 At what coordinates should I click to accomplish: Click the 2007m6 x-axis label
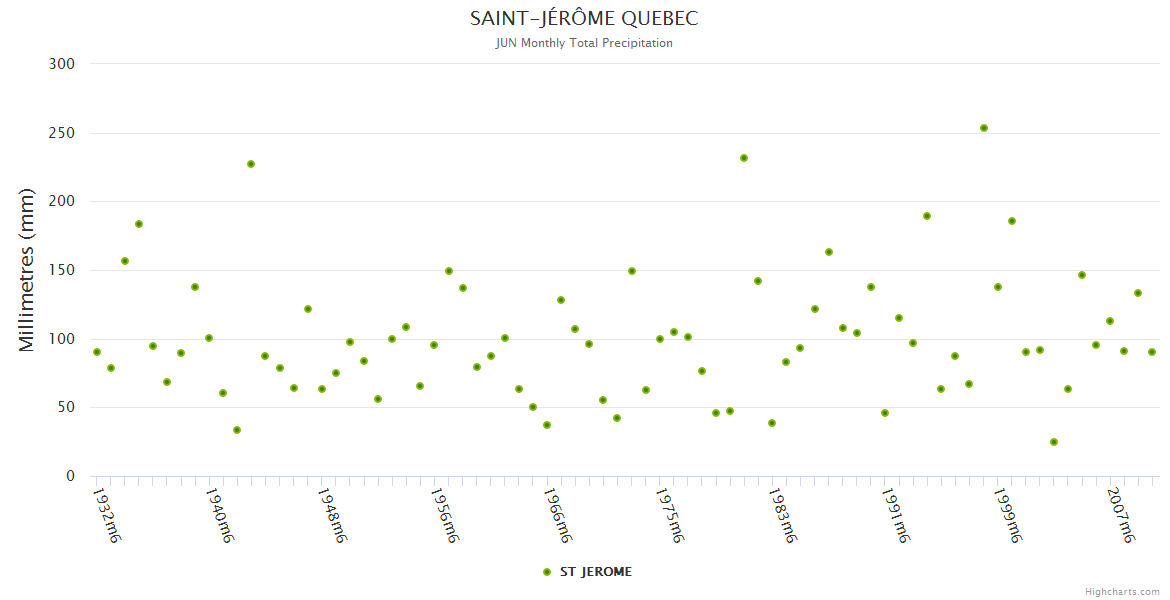tap(1119, 515)
